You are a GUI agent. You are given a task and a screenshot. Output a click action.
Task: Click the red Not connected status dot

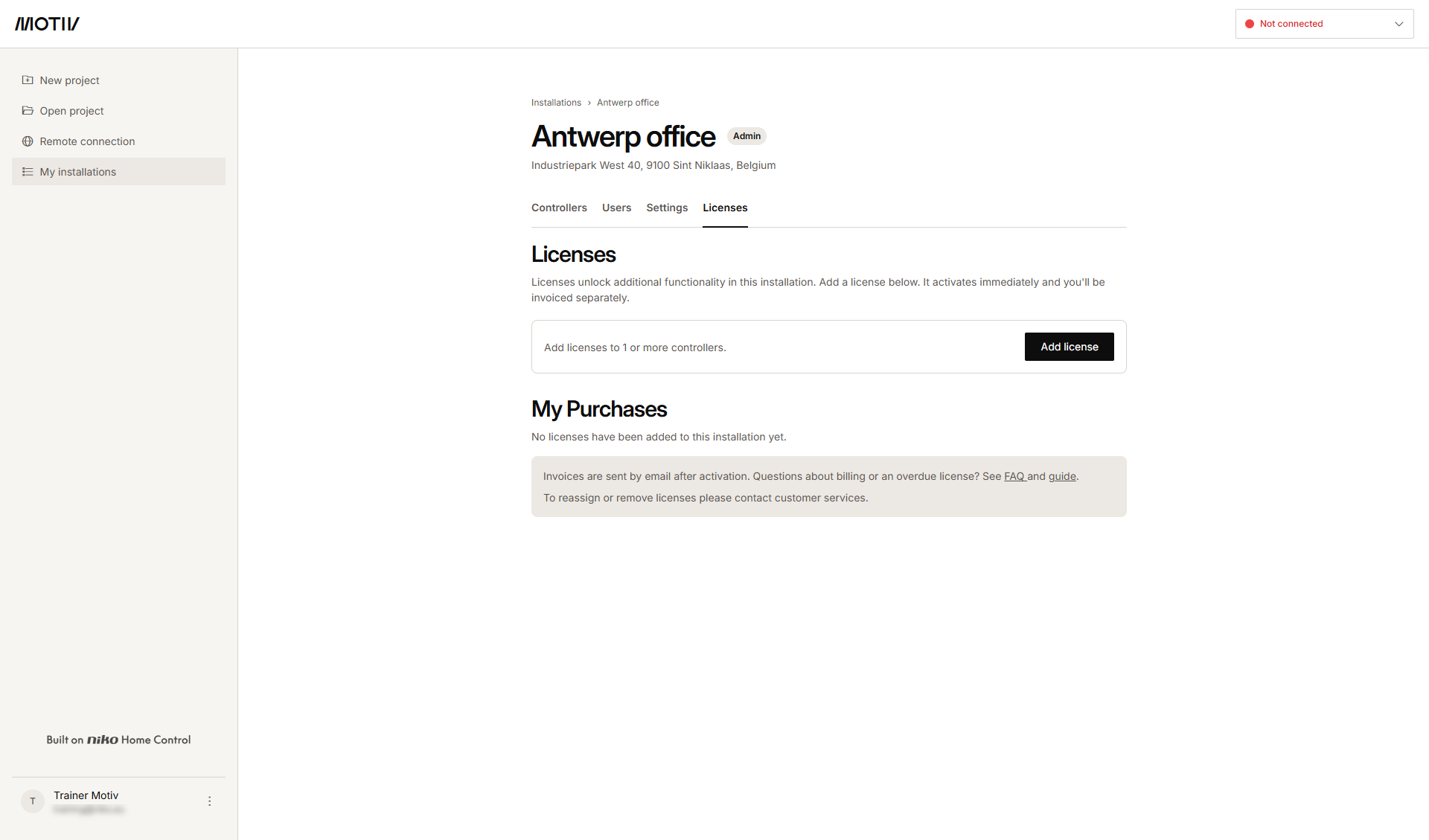click(1250, 24)
